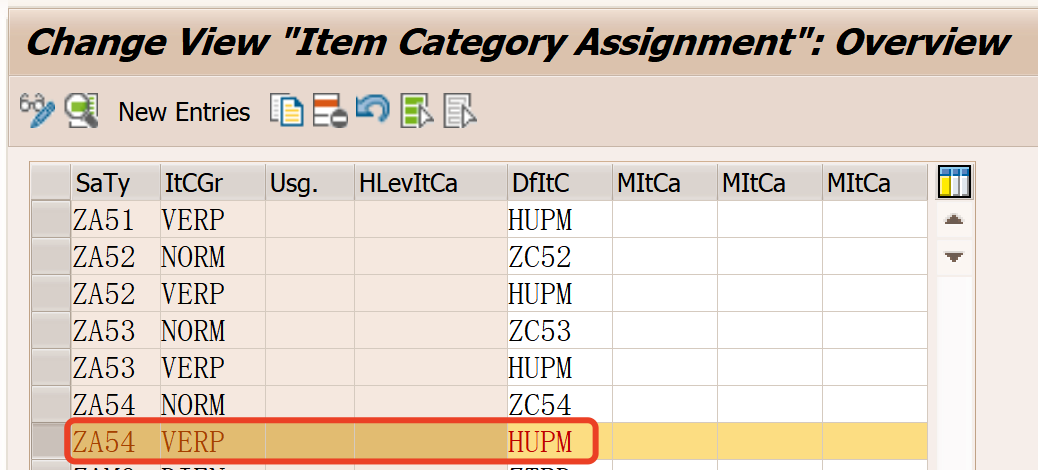Image resolution: width=1038 pixels, height=470 pixels.
Task: Click DfItC cell ZC52
Action: pyautogui.click(x=560, y=257)
